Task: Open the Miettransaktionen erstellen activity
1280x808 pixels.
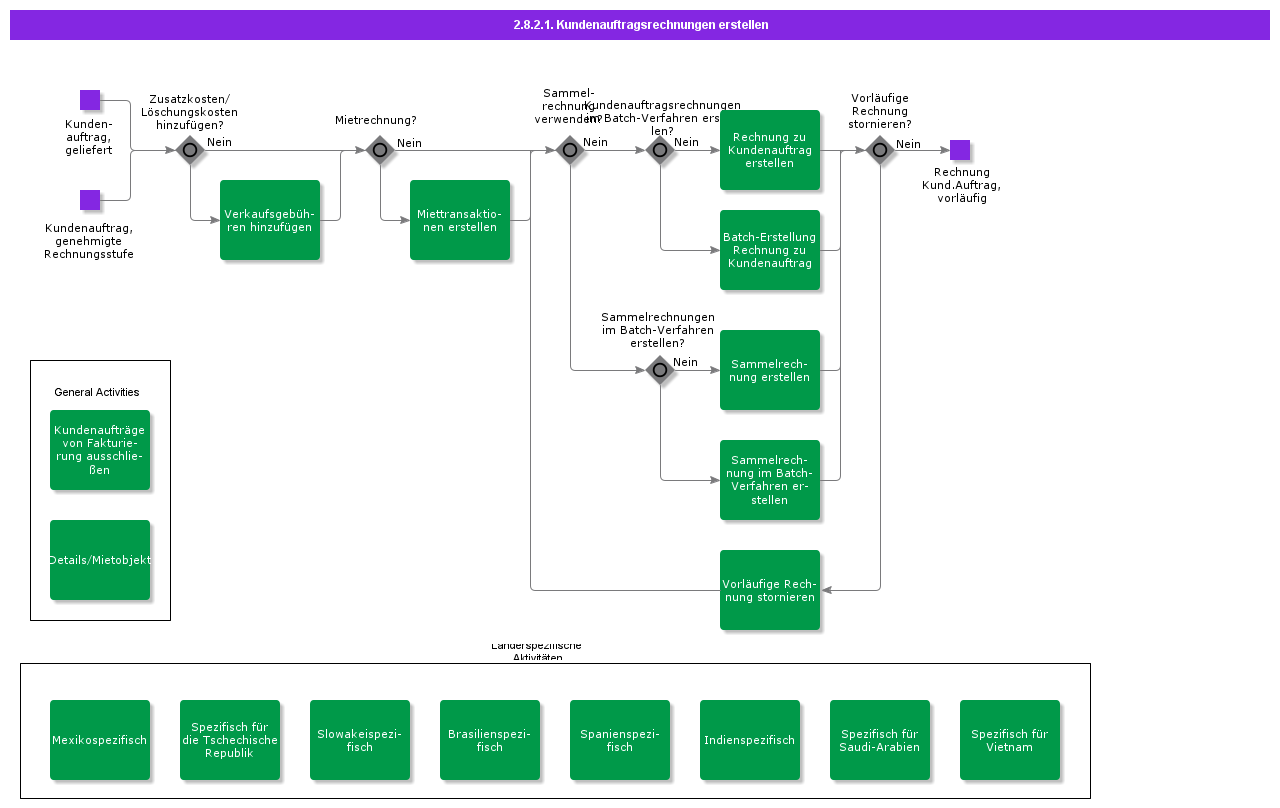Action: click(x=460, y=220)
